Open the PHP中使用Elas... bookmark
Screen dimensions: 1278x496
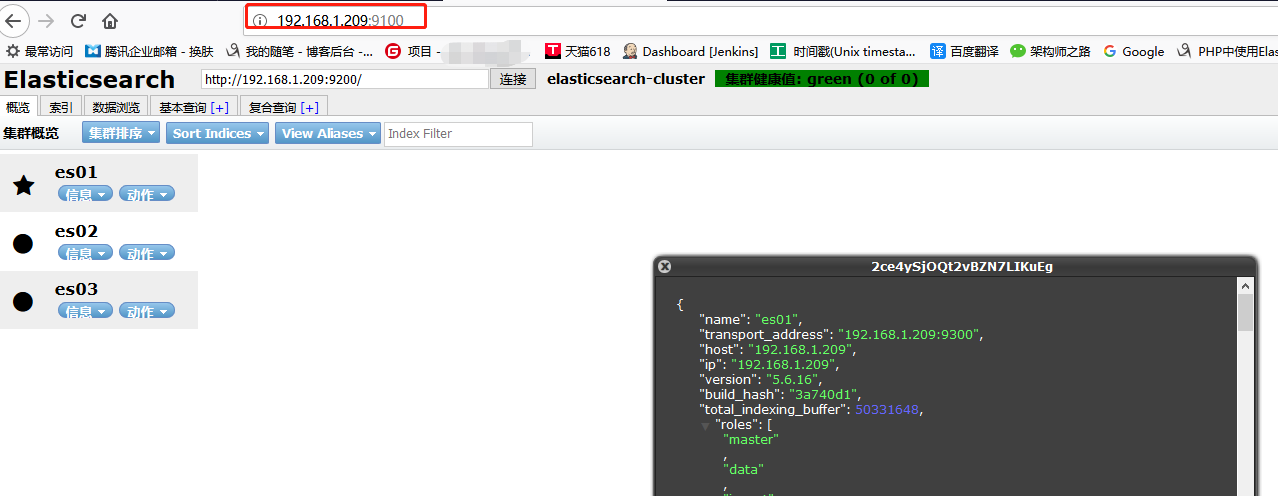(x=1227, y=51)
